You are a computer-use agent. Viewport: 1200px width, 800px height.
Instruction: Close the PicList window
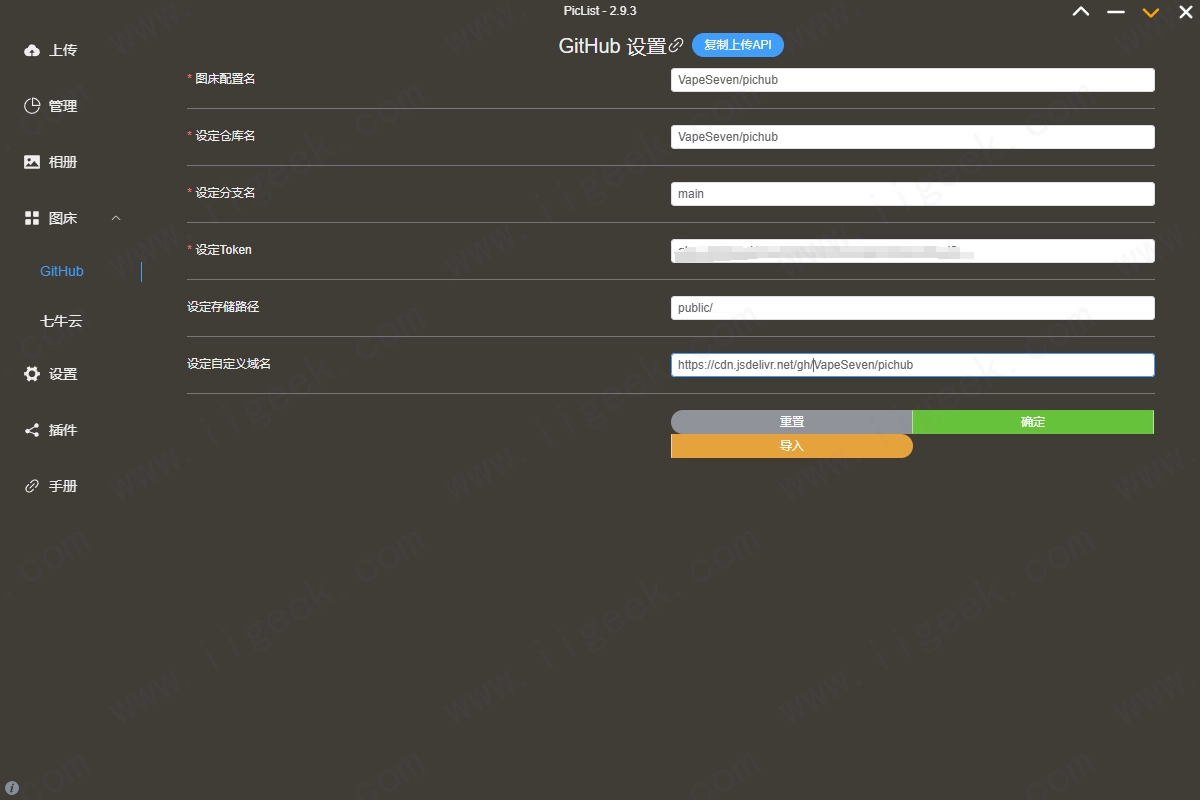pyautogui.click(x=1186, y=12)
